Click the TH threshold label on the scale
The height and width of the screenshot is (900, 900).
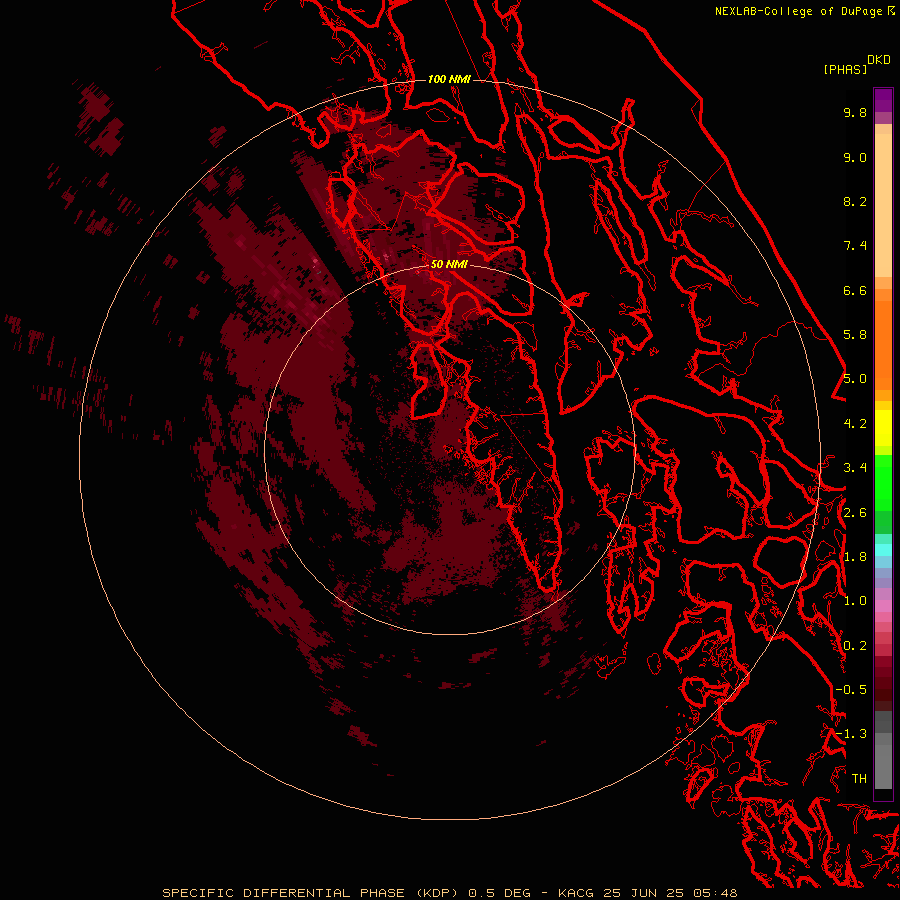(859, 779)
